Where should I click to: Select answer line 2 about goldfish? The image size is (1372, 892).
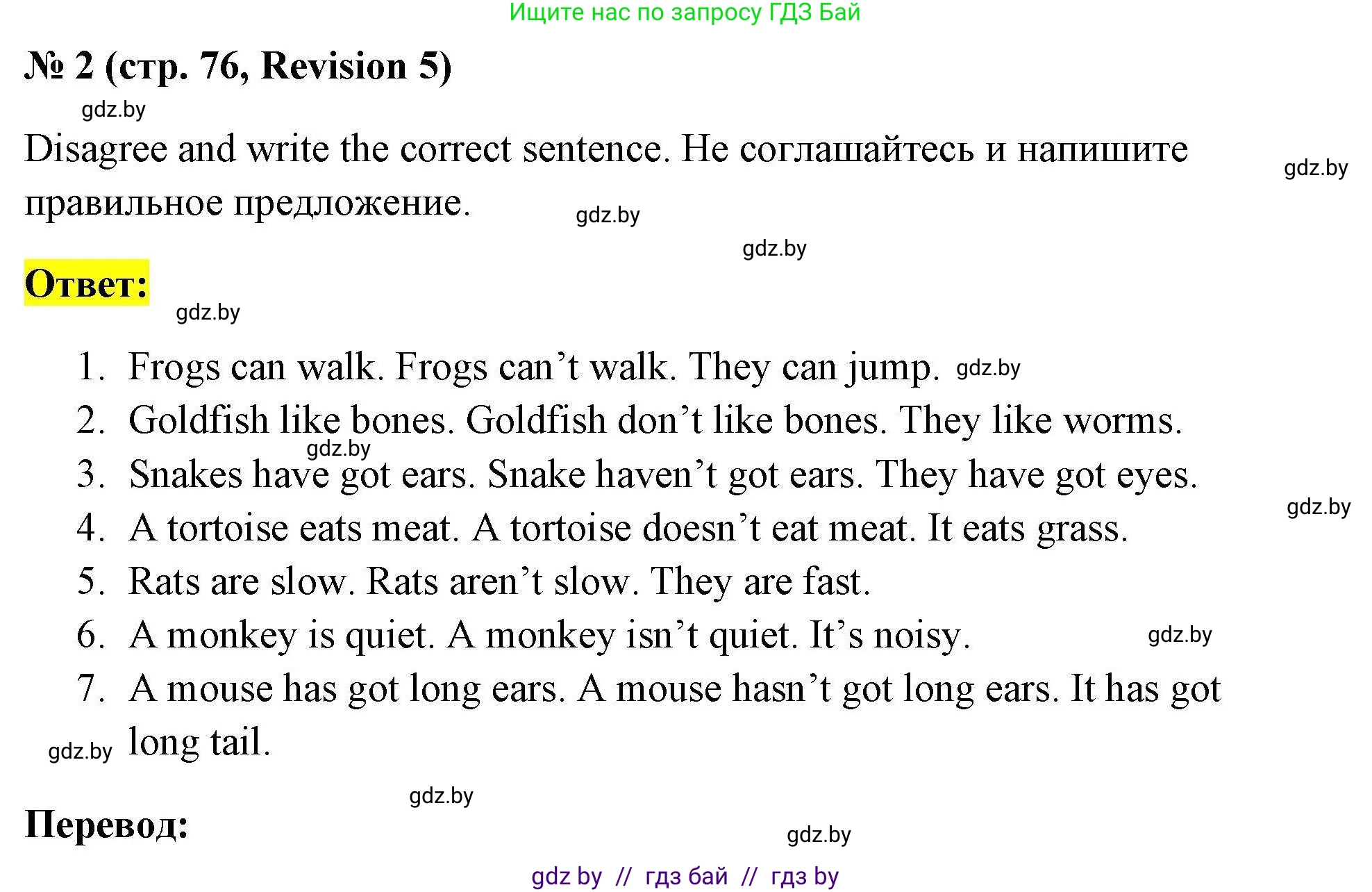[x=655, y=421]
